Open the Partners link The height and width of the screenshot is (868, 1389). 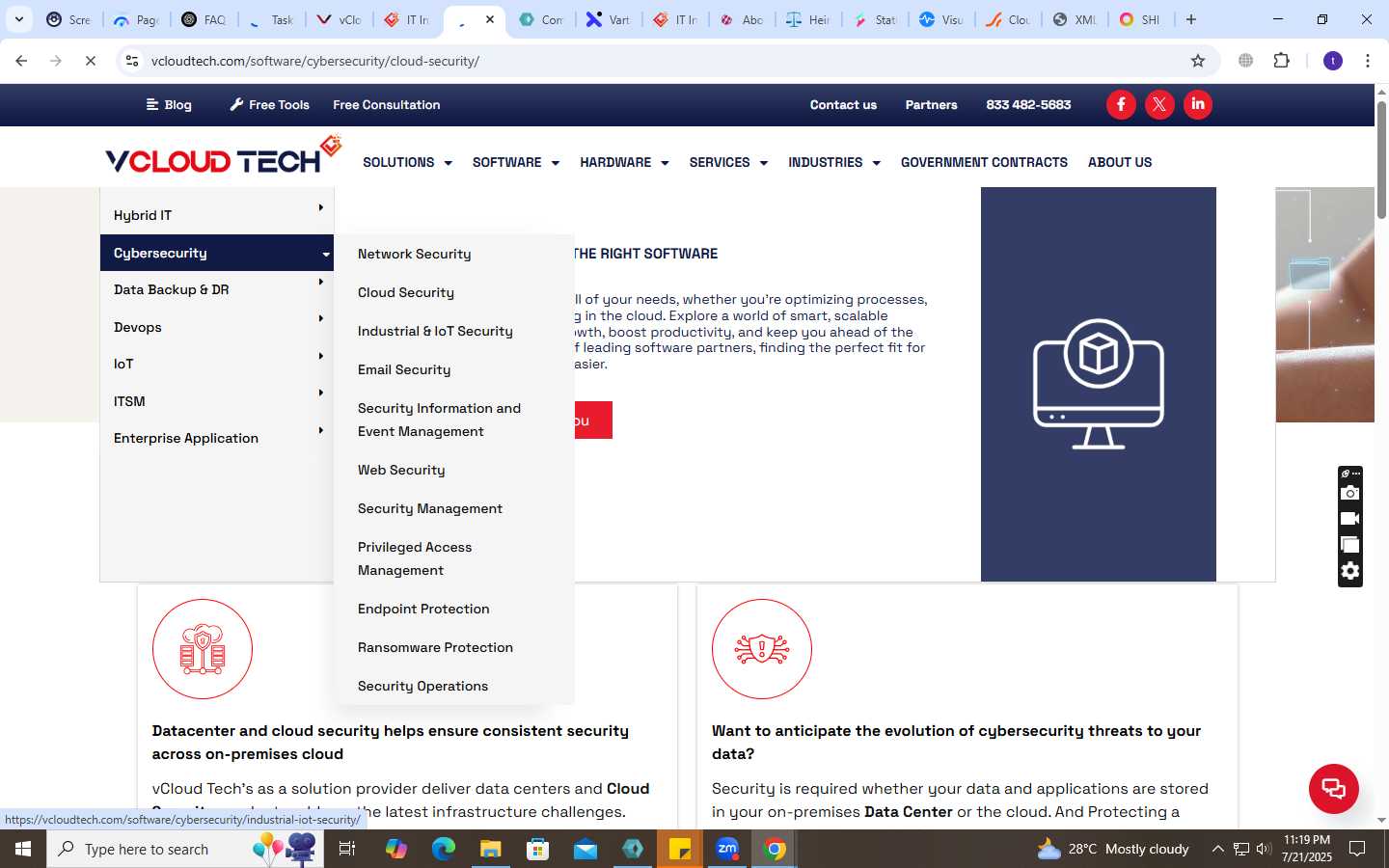point(931,105)
